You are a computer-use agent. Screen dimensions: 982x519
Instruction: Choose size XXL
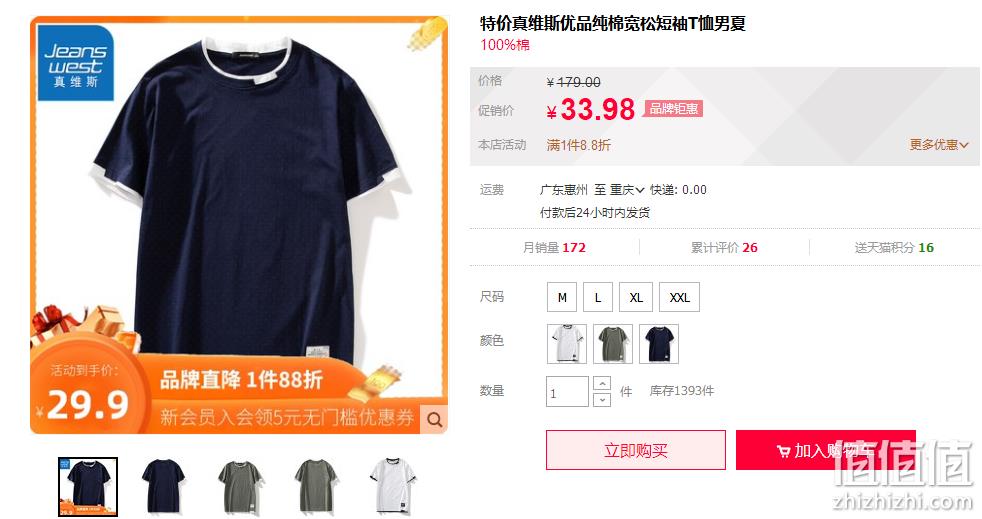pyautogui.click(x=680, y=297)
